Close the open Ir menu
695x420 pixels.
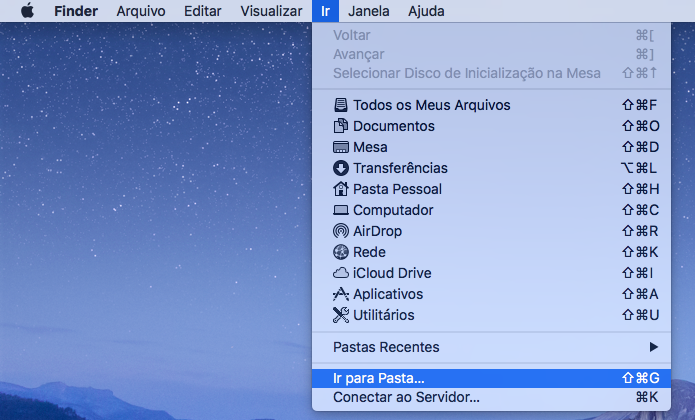[x=325, y=11]
